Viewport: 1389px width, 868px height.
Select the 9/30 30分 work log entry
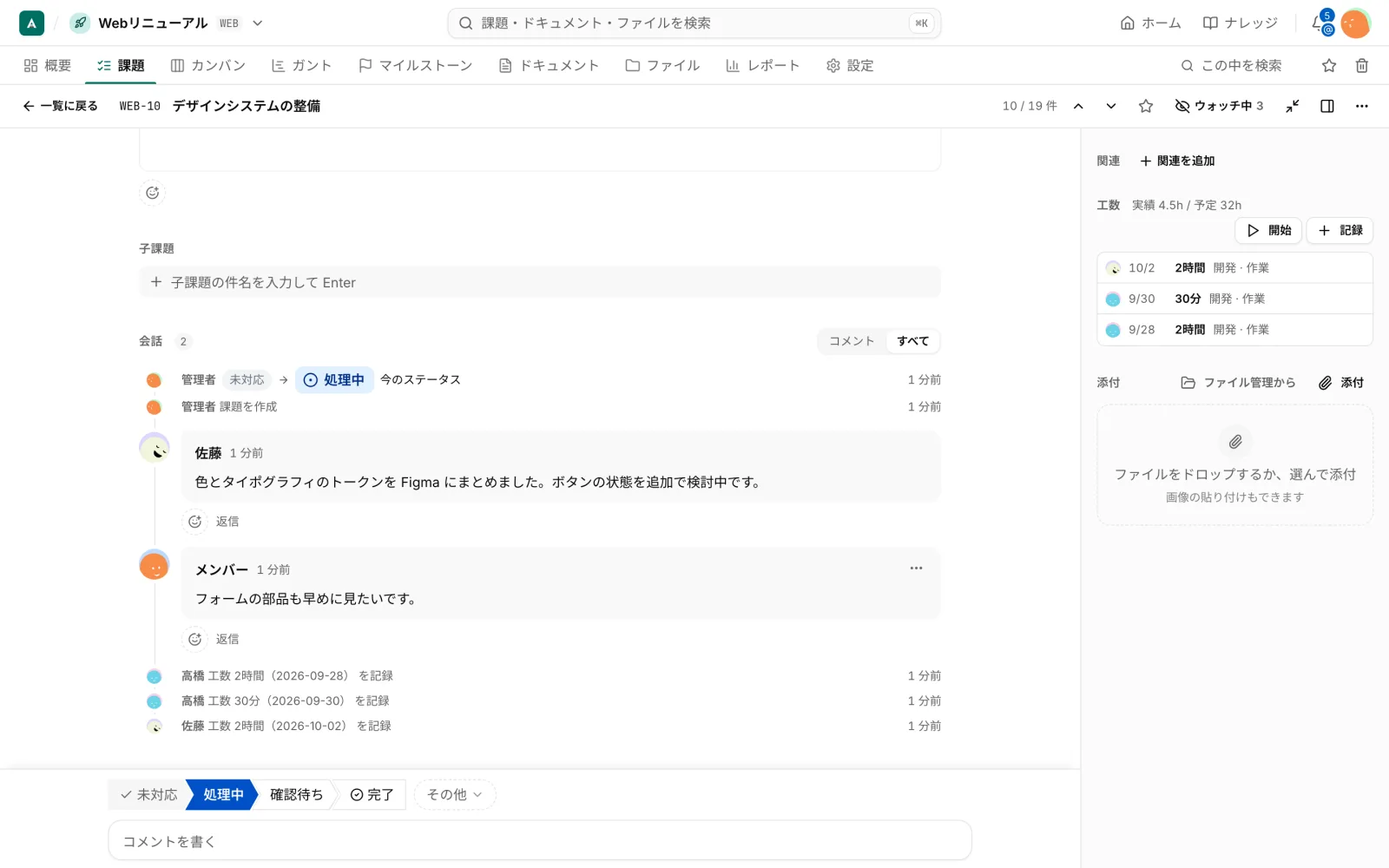point(1234,299)
